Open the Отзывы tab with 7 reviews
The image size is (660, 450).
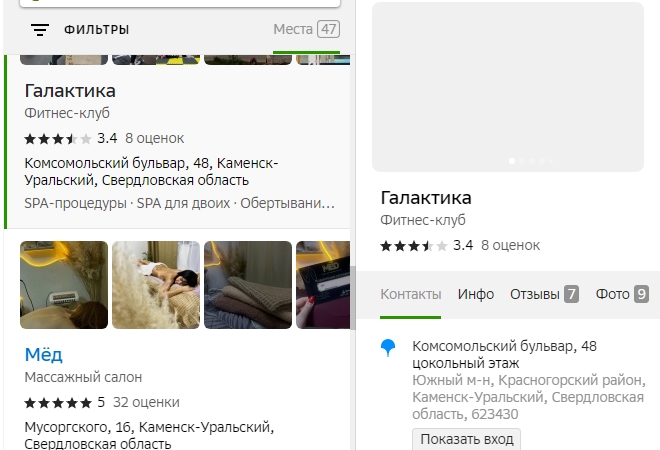click(x=545, y=294)
